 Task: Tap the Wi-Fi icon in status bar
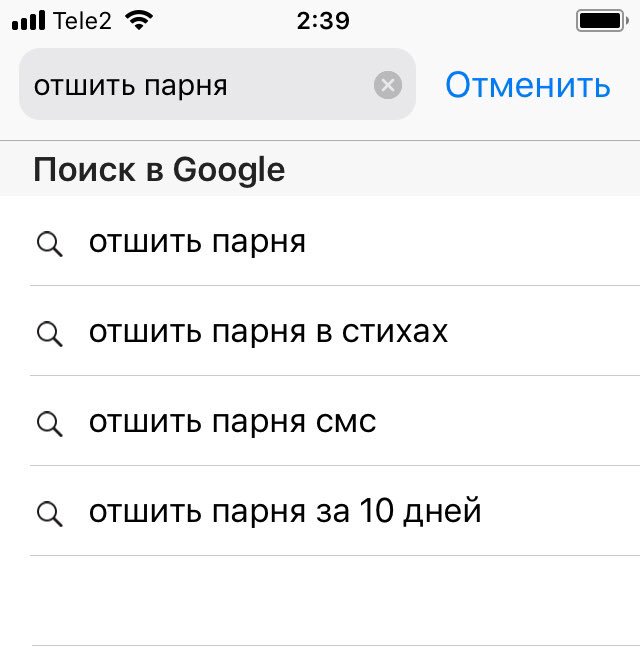coord(139,20)
